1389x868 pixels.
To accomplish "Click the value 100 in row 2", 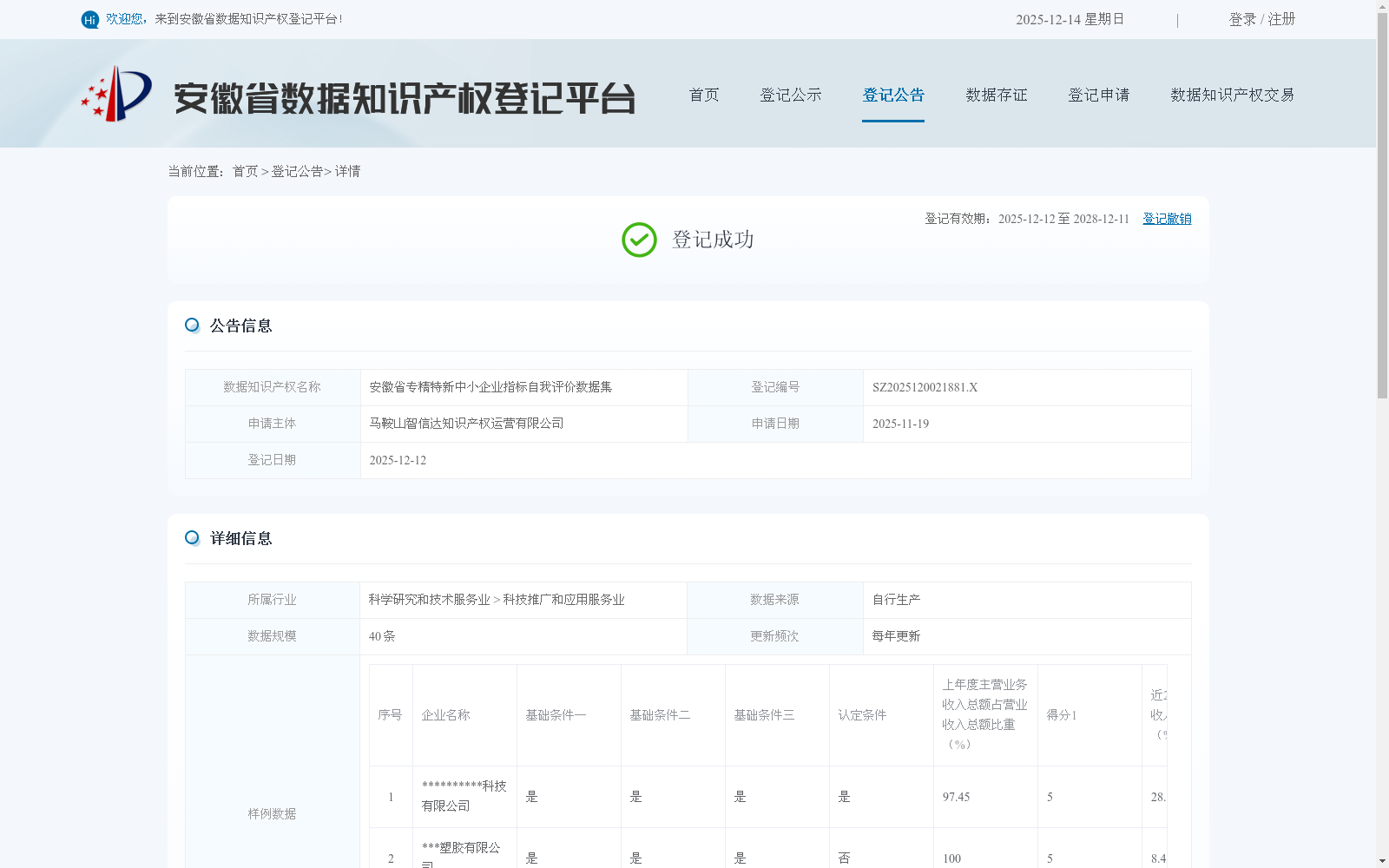I will click(x=951, y=858).
